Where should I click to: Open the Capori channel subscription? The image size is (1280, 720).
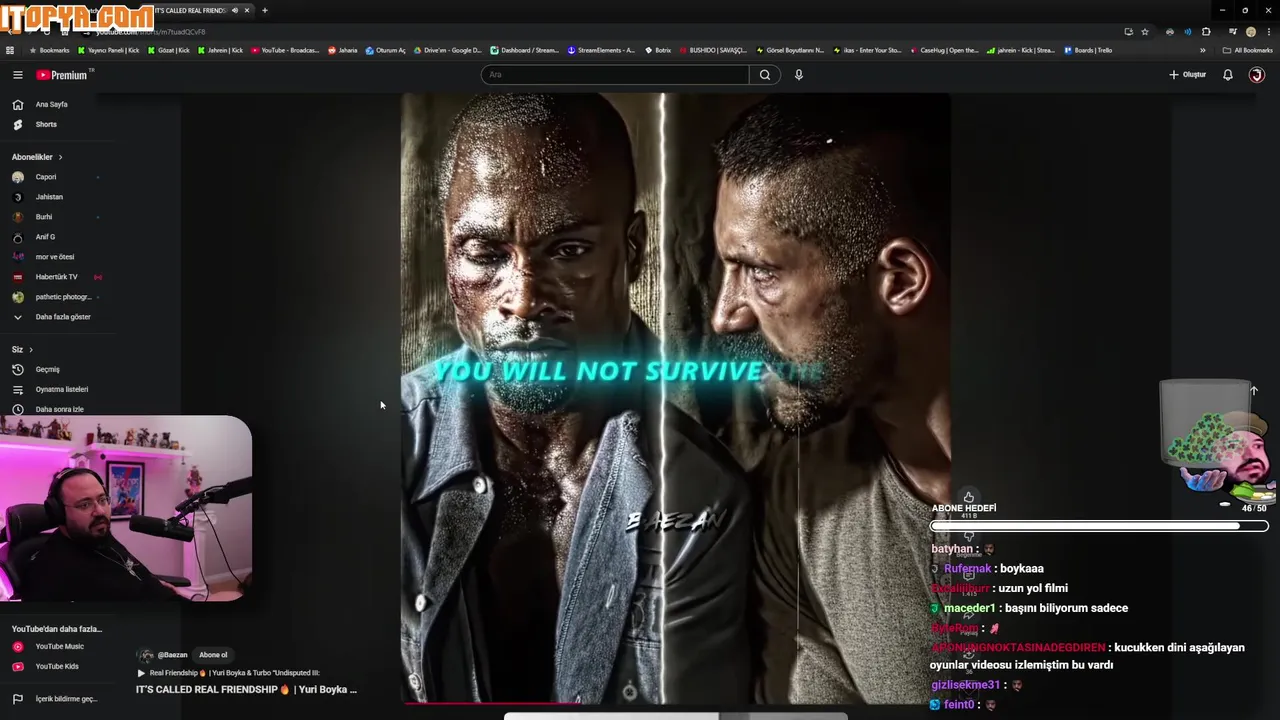click(x=46, y=177)
